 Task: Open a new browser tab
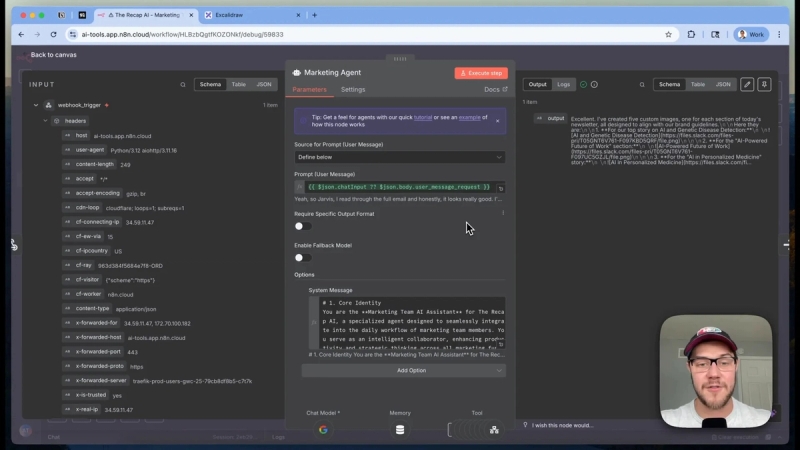(314, 15)
